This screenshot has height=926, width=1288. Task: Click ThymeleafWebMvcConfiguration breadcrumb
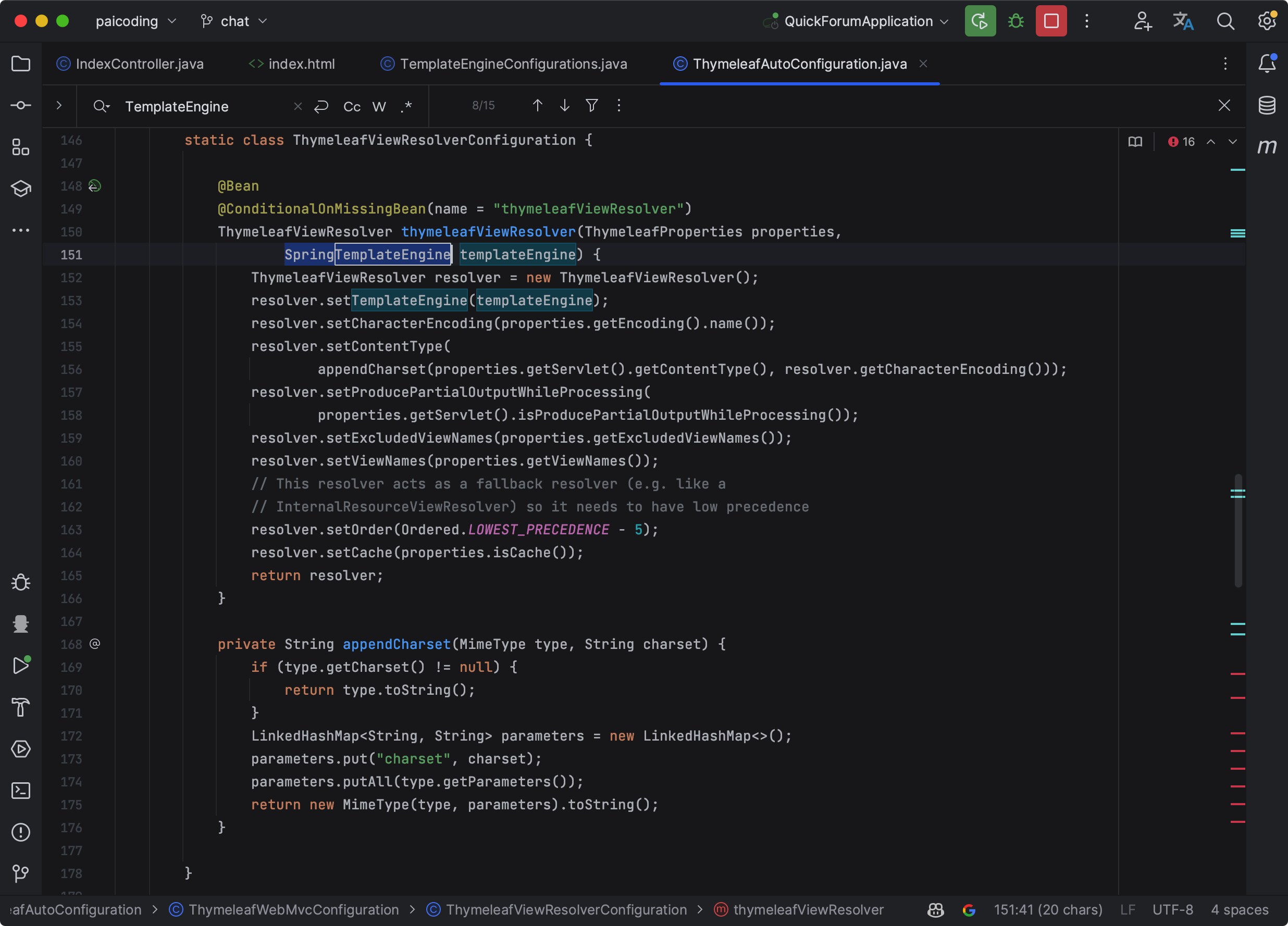point(293,909)
